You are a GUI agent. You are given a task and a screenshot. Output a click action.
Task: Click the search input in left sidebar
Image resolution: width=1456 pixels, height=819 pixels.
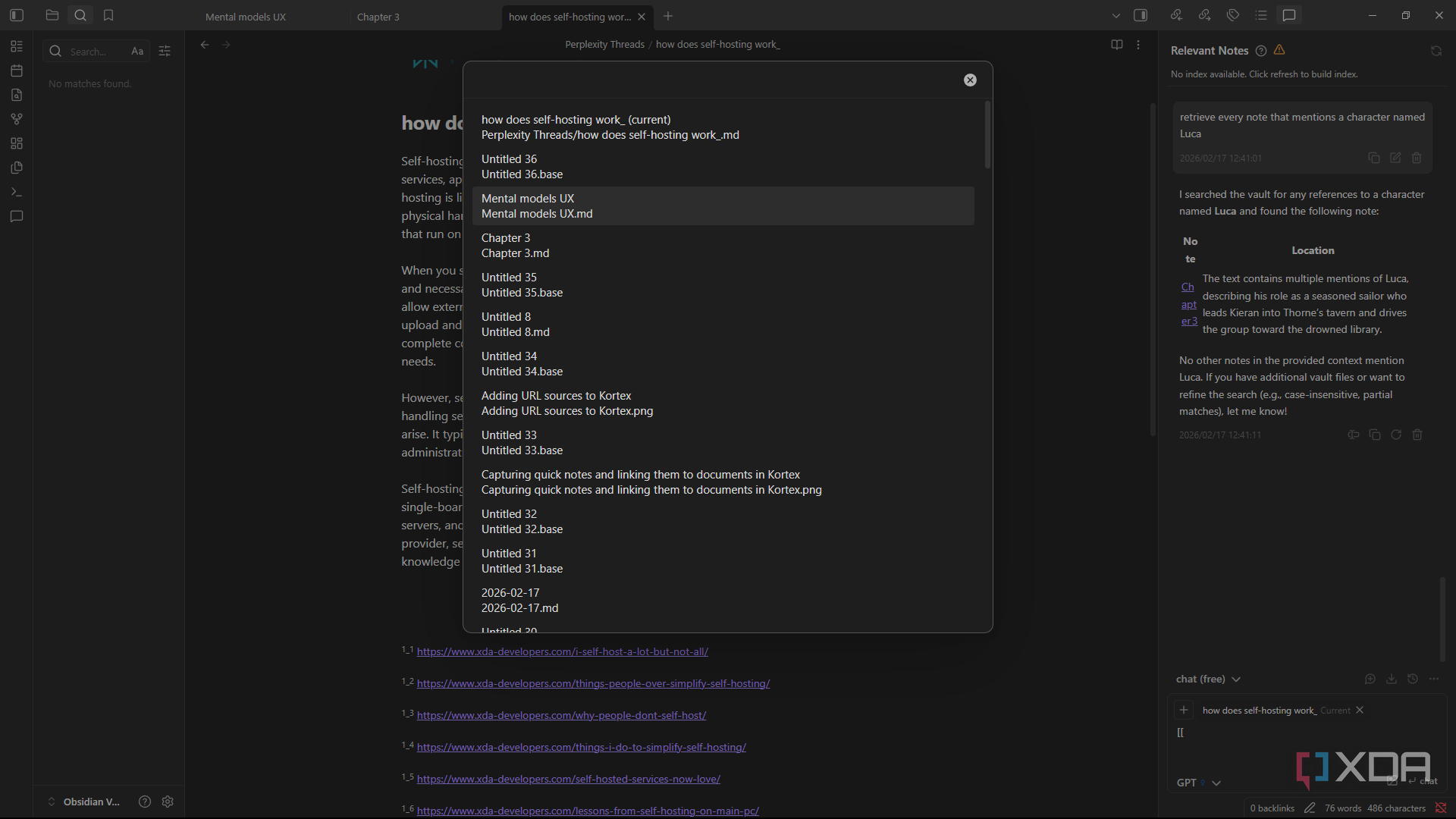pos(96,52)
